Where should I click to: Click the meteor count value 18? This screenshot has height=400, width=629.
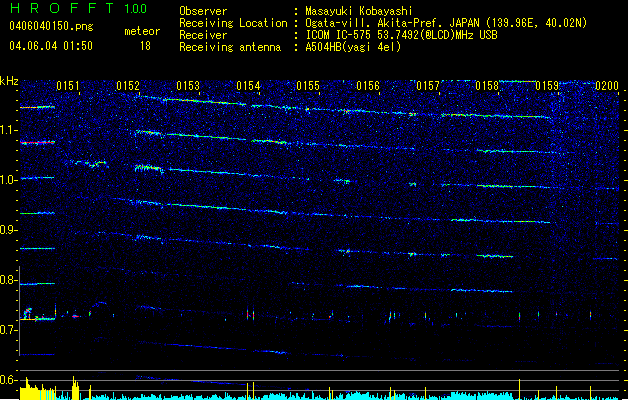(146, 46)
